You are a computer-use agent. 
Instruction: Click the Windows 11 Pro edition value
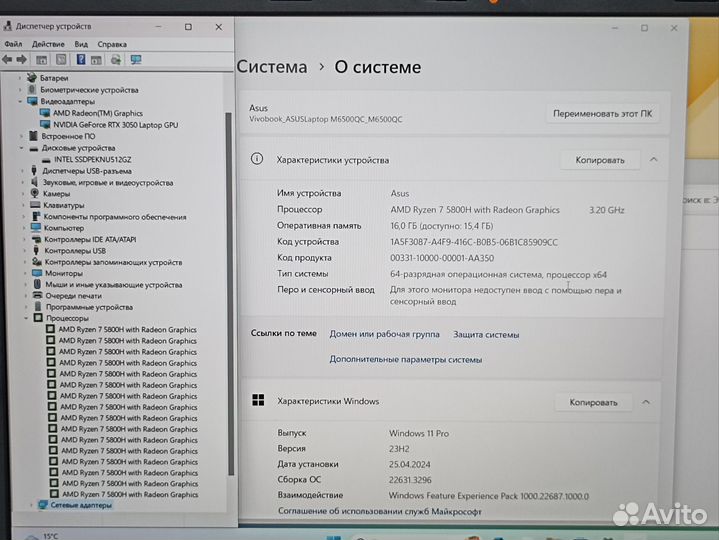tap(419, 433)
